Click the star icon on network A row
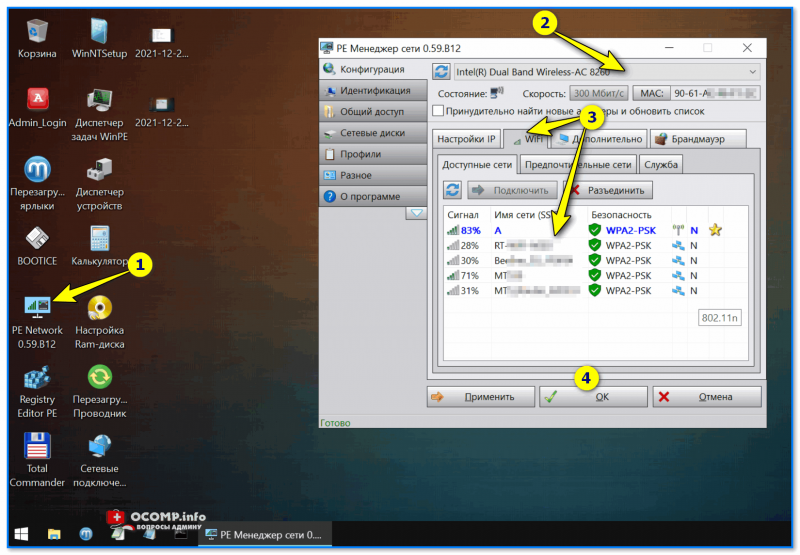The height and width of the screenshot is (555, 800). (x=715, y=230)
